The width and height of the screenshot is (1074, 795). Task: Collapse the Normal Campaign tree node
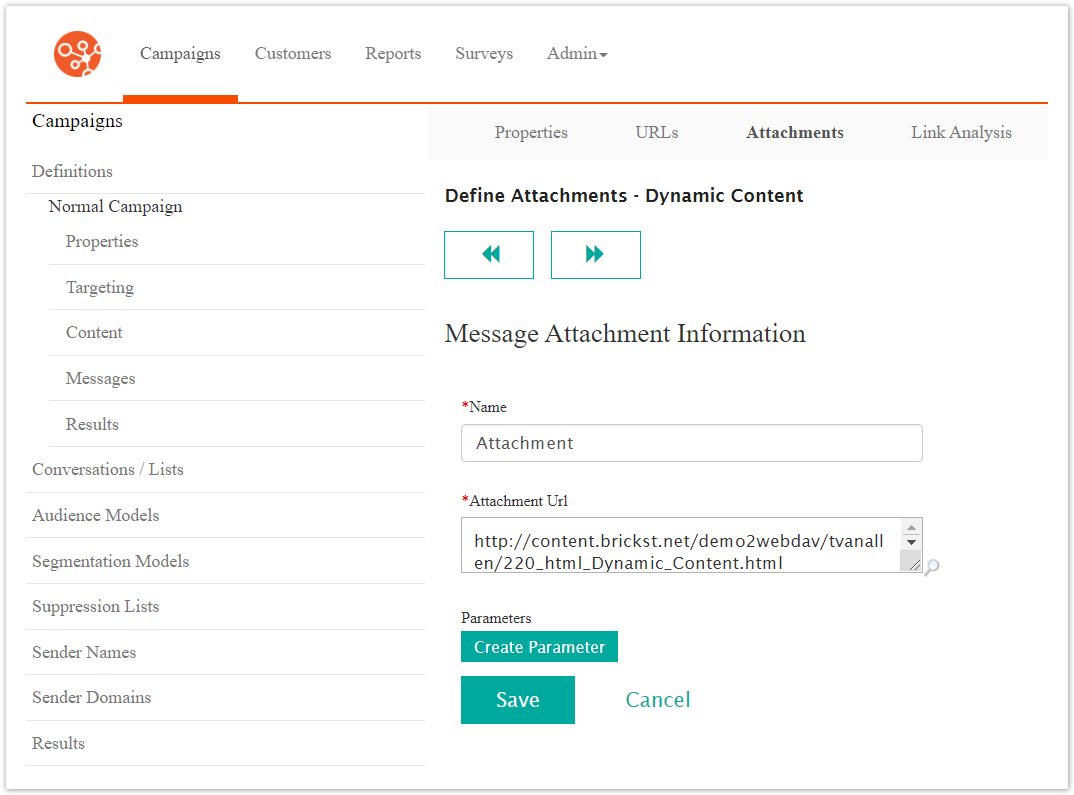115,206
